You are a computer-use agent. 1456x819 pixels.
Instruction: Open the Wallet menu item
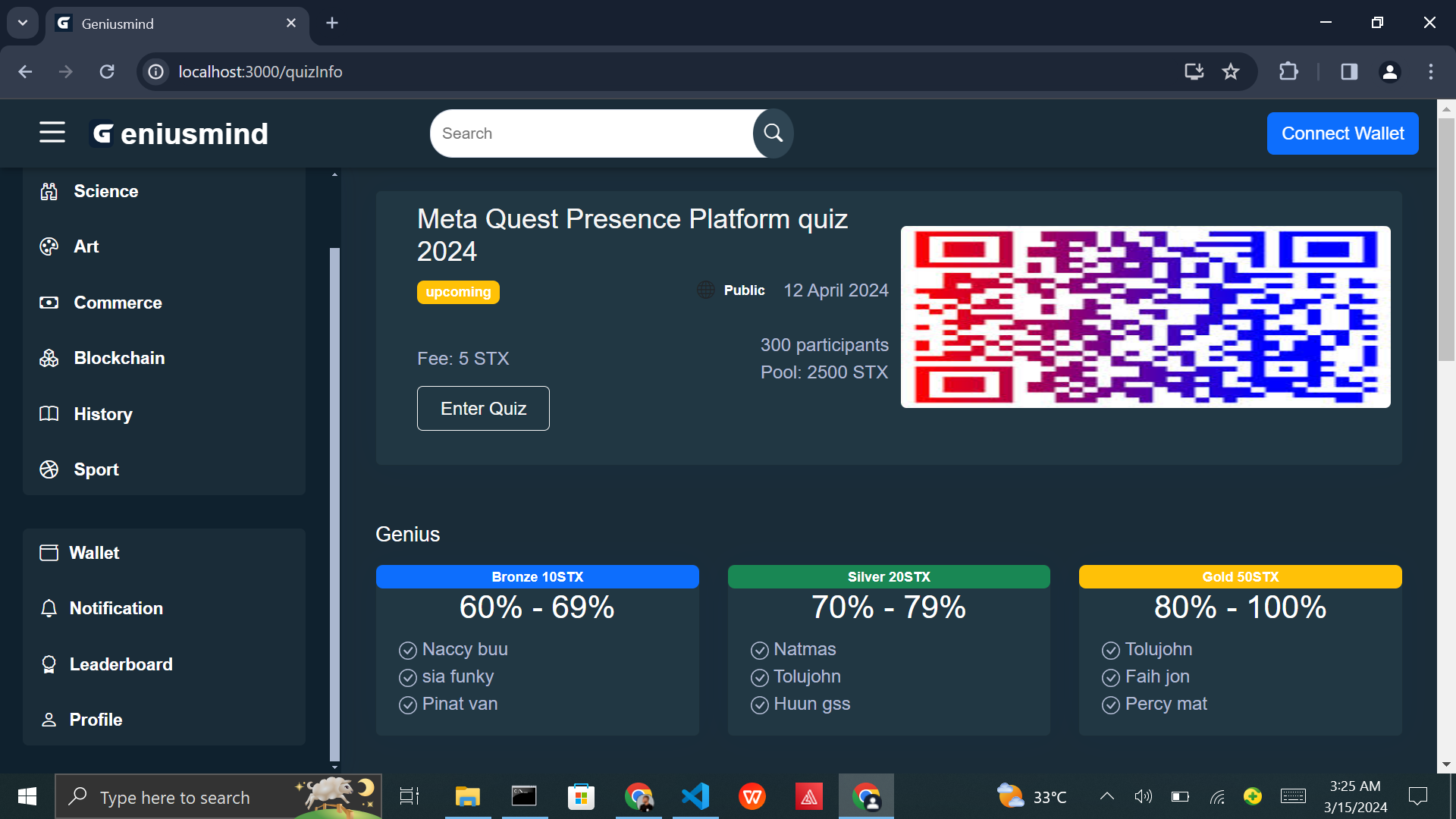[x=94, y=553]
